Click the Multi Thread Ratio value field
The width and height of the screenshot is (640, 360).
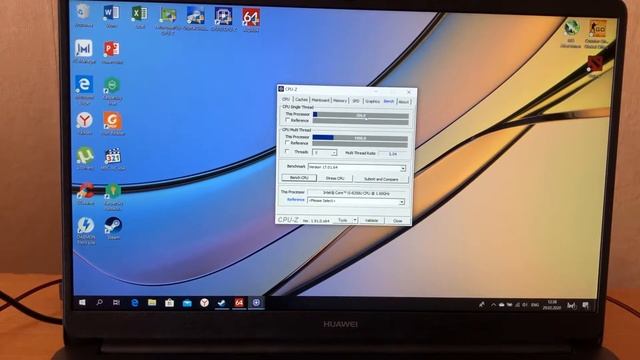tap(393, 154)
